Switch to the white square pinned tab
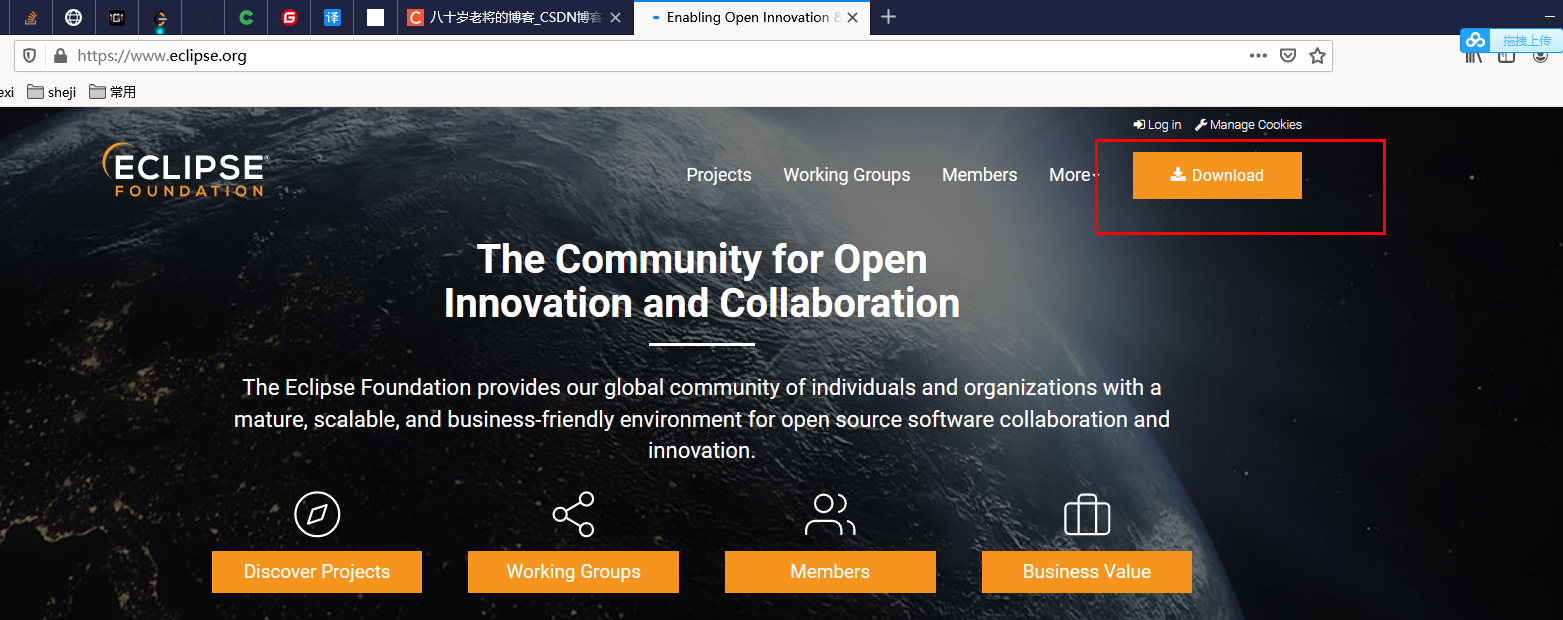Screen dimensions: 1563x620 click(375, 17)
